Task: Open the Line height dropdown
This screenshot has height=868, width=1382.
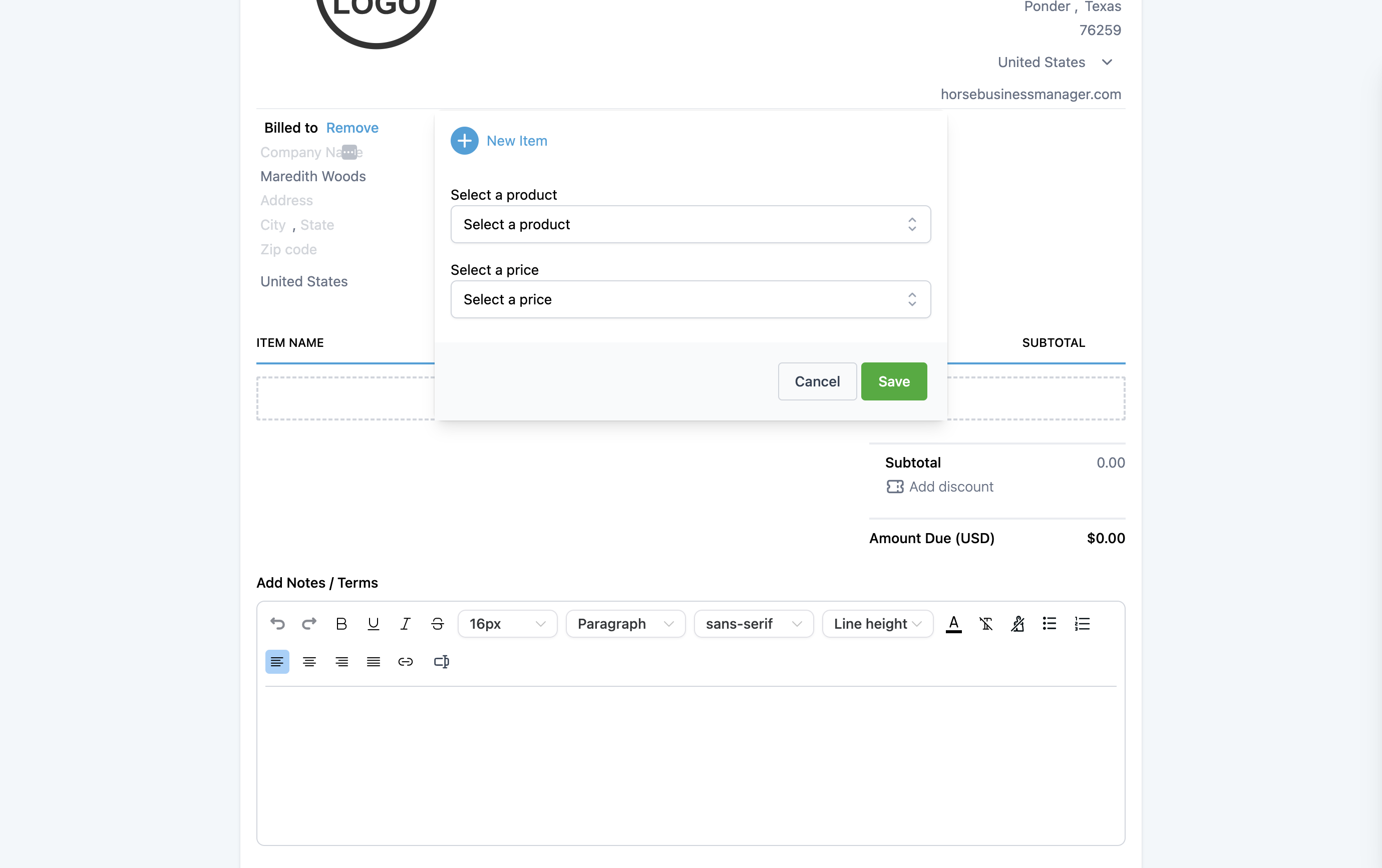Action: click(x=878, y=624)
